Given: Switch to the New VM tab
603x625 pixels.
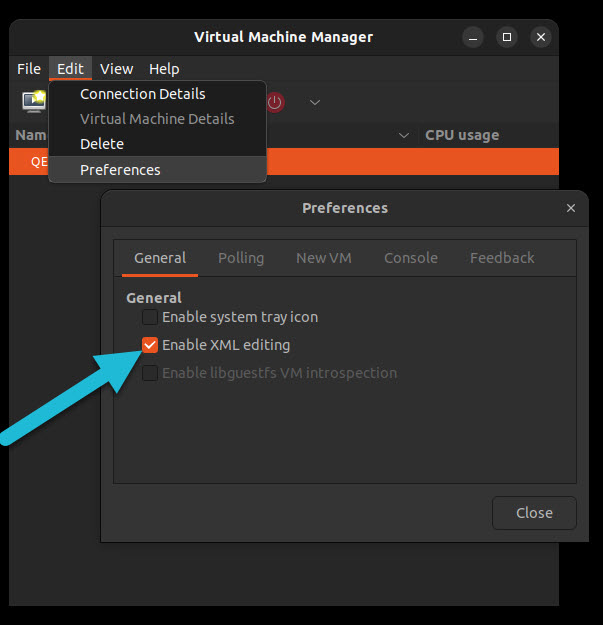Looking at the screenshot, I should point(324,258).
